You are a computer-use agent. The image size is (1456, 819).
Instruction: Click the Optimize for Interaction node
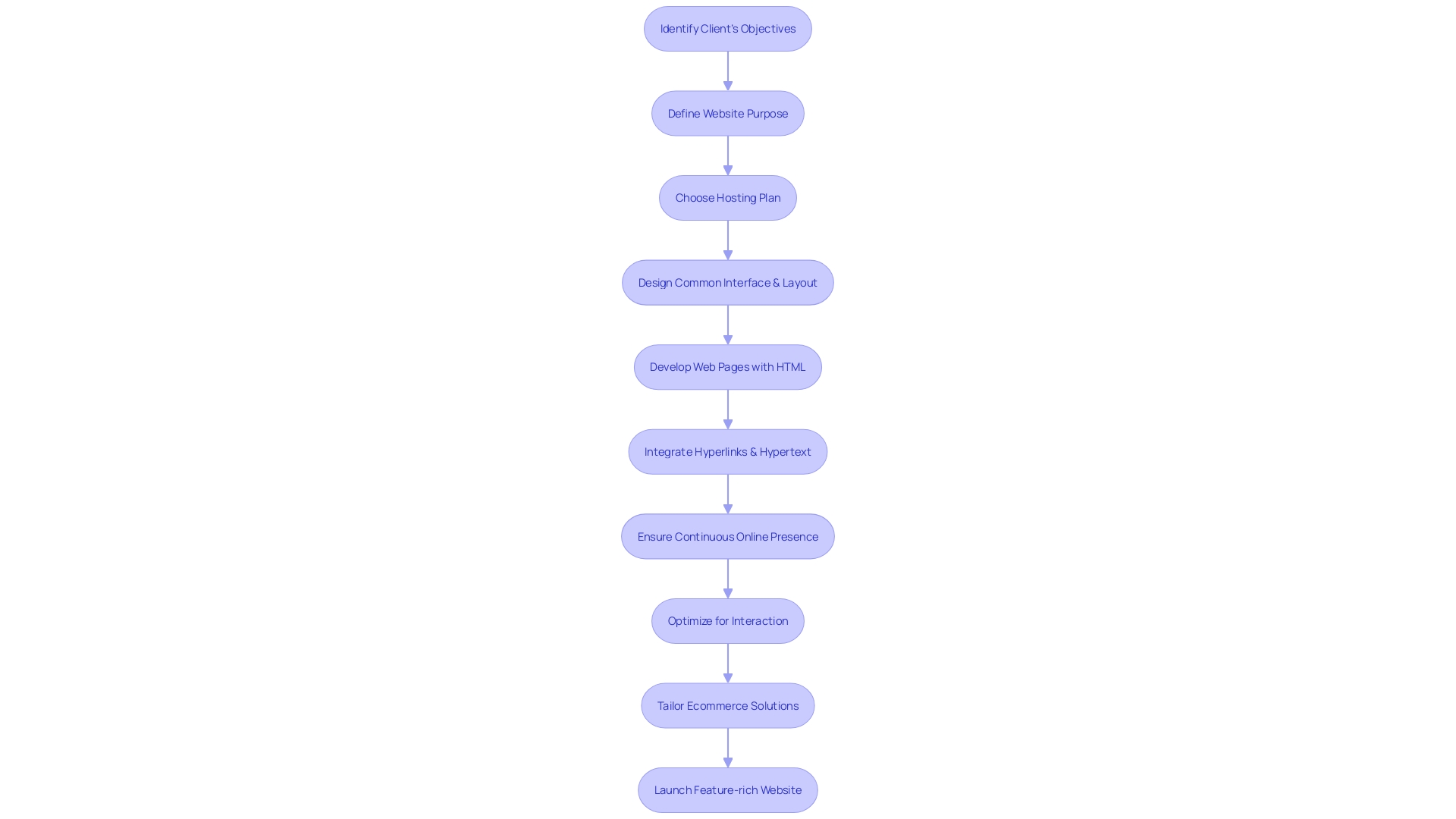(728, 620)
